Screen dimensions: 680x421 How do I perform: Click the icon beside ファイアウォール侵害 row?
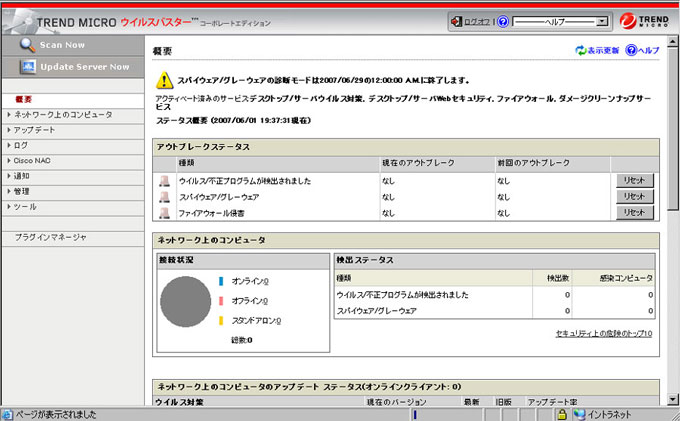(x=165, y=213)
